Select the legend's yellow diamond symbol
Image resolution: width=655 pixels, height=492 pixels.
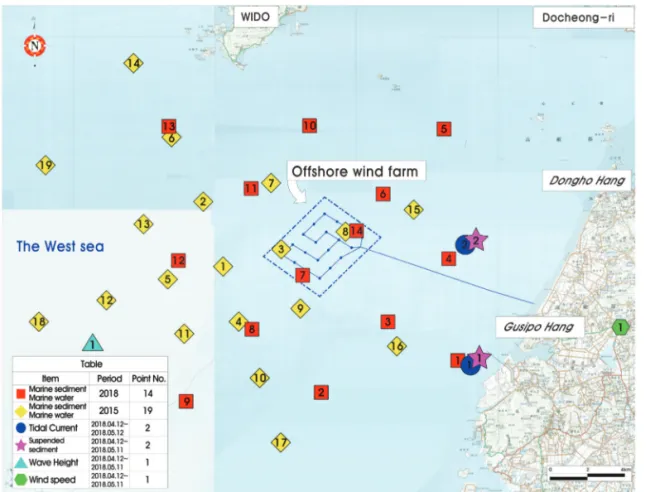(x=21, y=411)
